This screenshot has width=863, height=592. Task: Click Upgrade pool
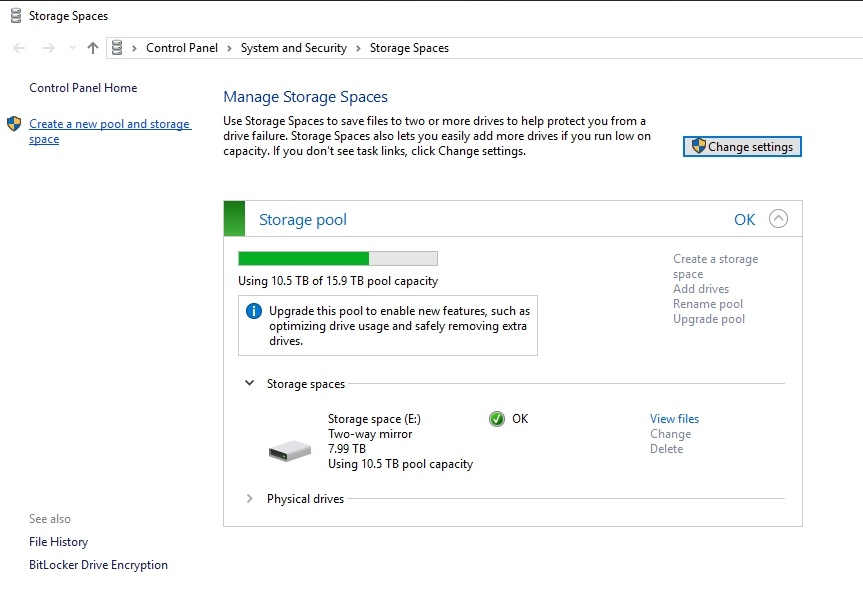(x=709, y=319)
